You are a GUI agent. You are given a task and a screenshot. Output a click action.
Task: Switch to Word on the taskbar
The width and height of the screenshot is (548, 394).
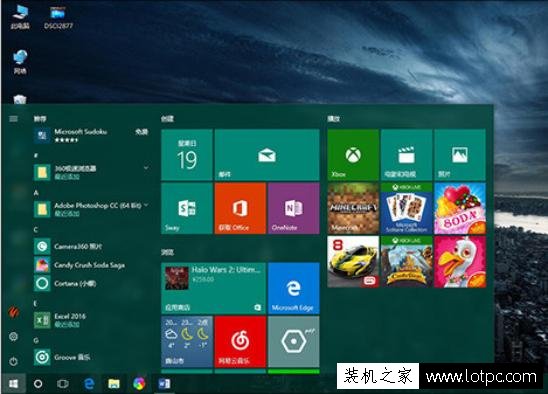pyautogui.click(x=164, y=384)
